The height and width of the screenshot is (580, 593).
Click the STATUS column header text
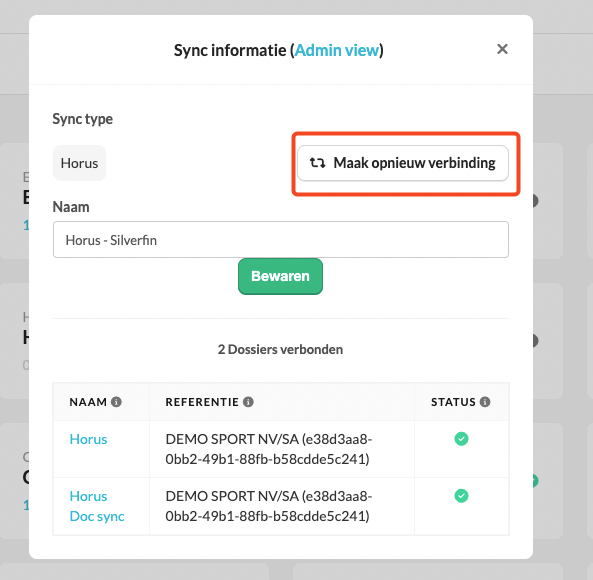point(453,402)
